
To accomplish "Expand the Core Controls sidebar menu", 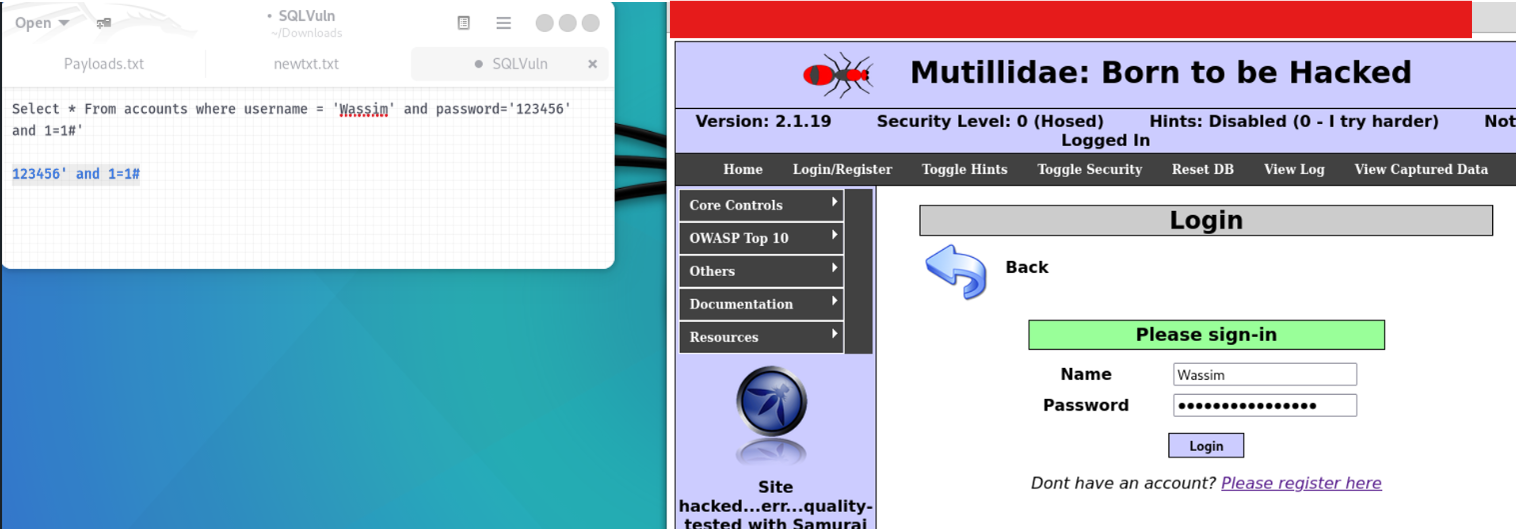I will tap(762, 205).
